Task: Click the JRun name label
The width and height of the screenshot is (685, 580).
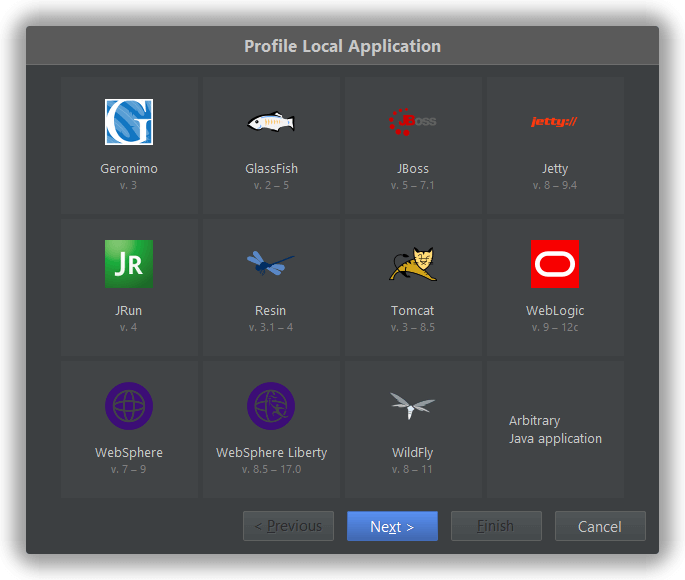Action: (128, 311)
